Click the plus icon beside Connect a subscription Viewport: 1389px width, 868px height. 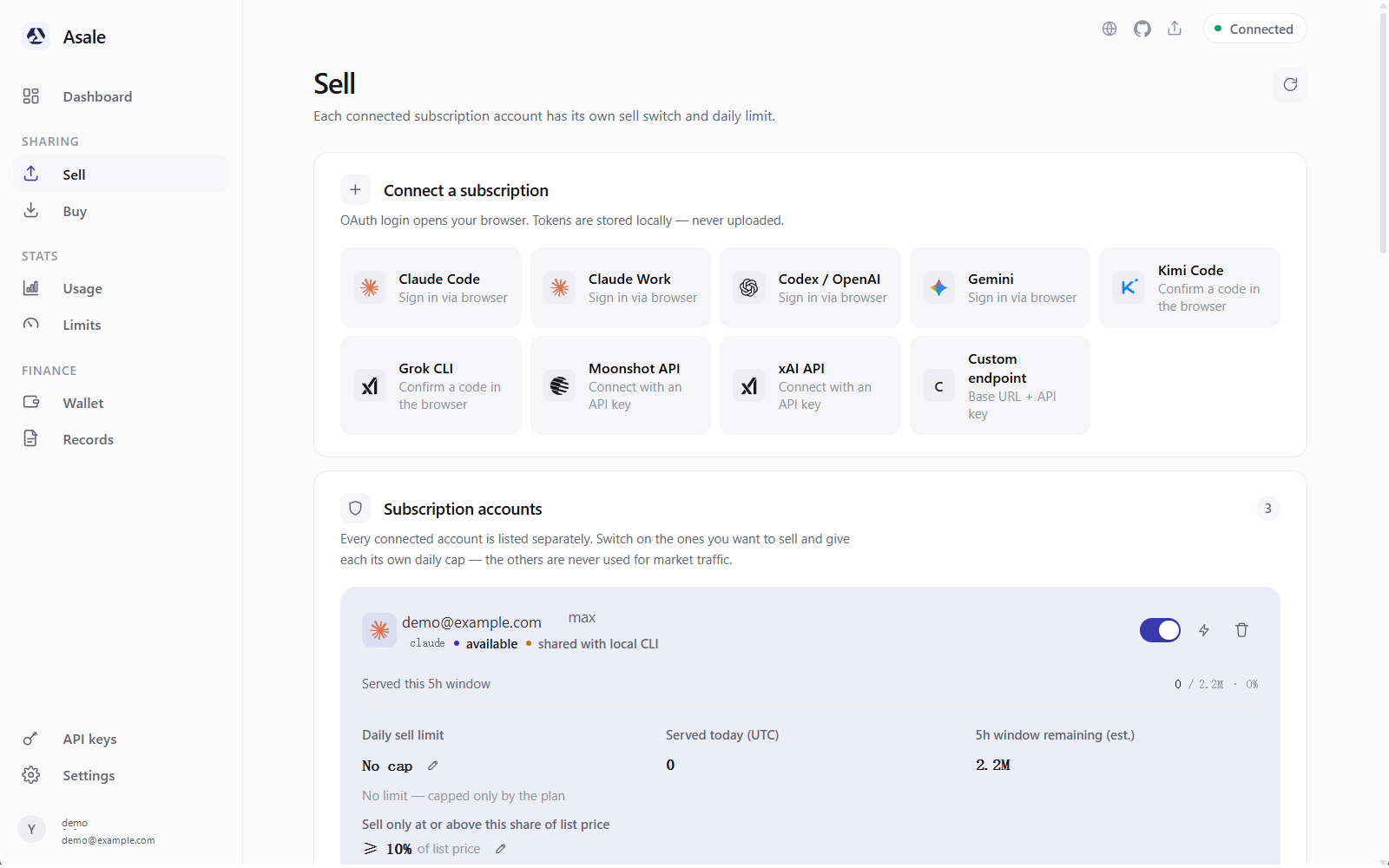pos(355,190)
